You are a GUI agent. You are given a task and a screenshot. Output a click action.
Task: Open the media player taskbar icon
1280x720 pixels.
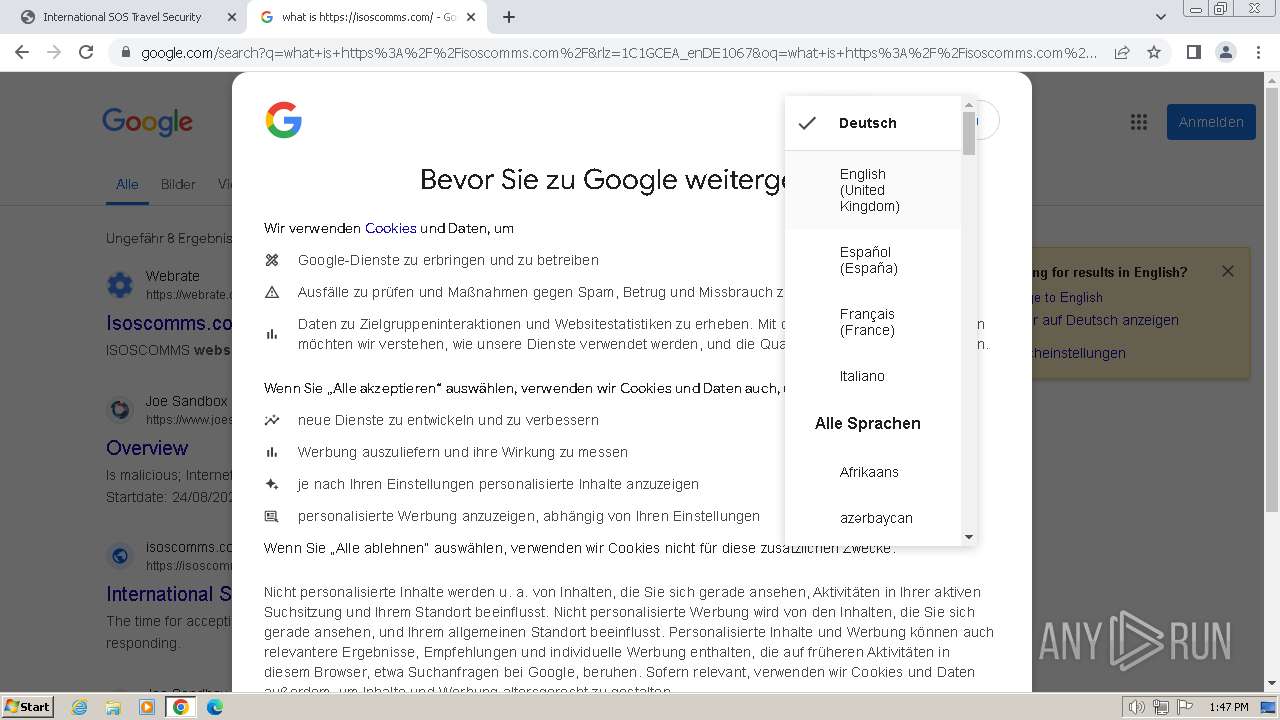point(147,707)
